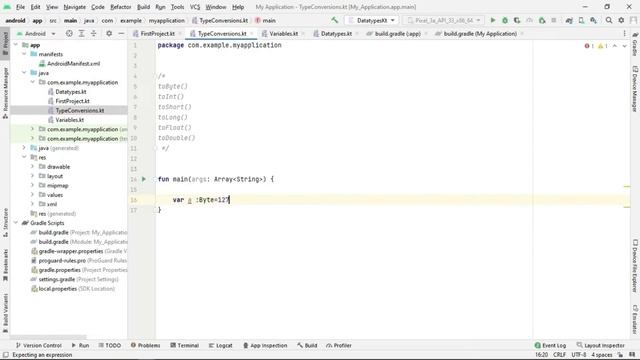This screenshot has width=640, height=360.
Task: Open the Android project view dropdown
Action: [x=36, y=33]
